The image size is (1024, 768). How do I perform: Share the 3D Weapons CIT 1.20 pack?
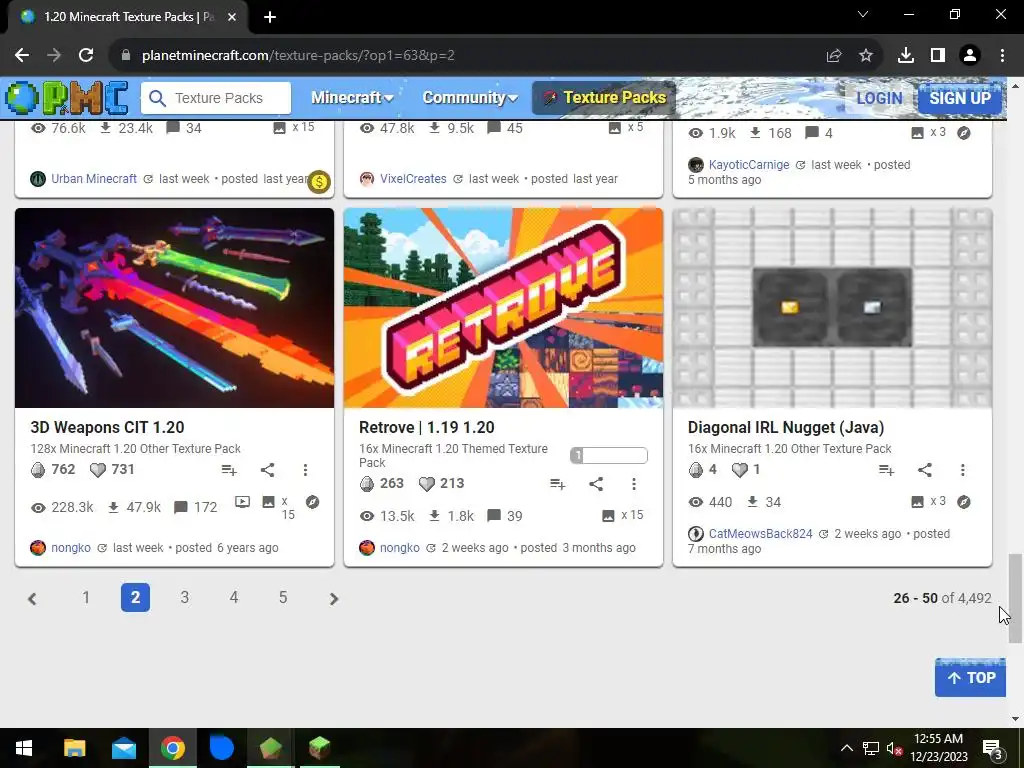[x=268, y=470]
